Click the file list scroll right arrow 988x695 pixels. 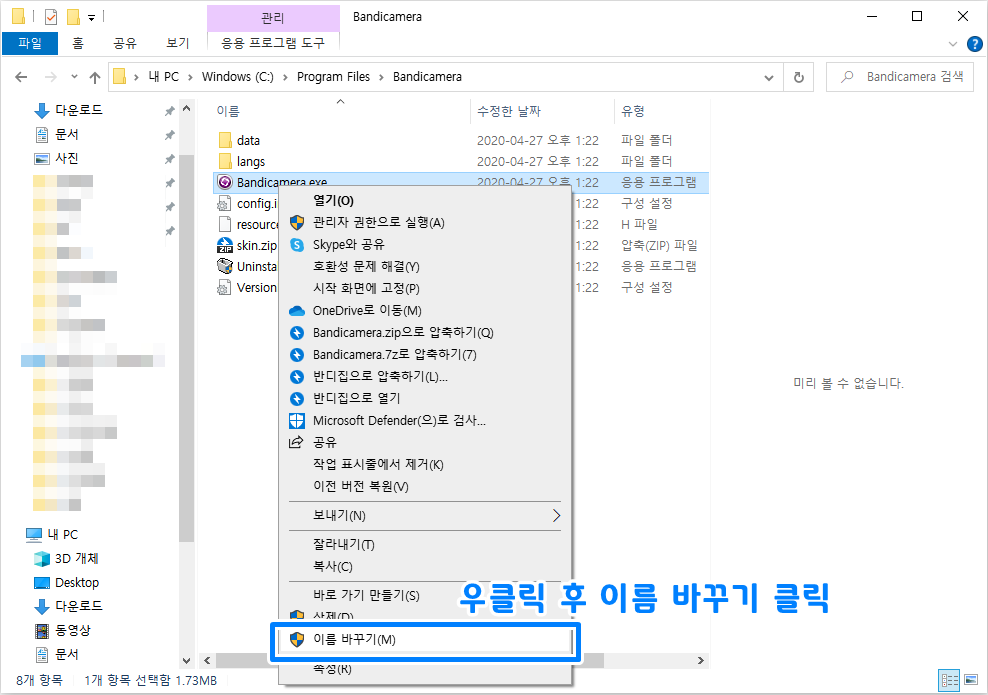coord(701,660)
